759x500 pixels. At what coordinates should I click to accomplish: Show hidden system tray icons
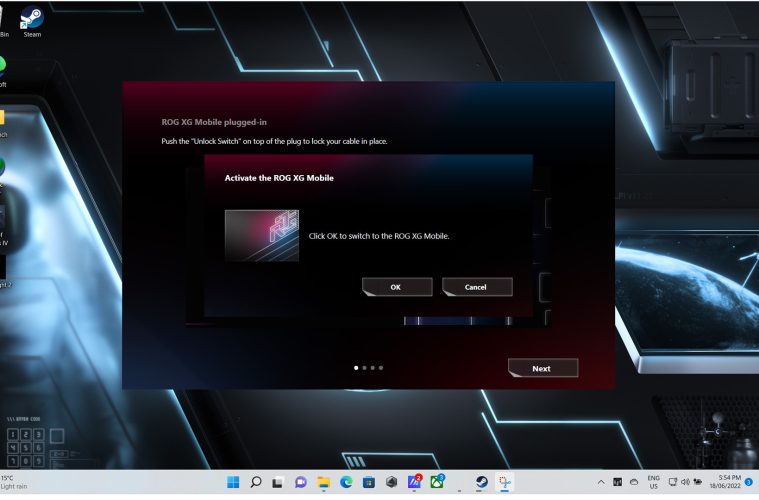(601, 482)
